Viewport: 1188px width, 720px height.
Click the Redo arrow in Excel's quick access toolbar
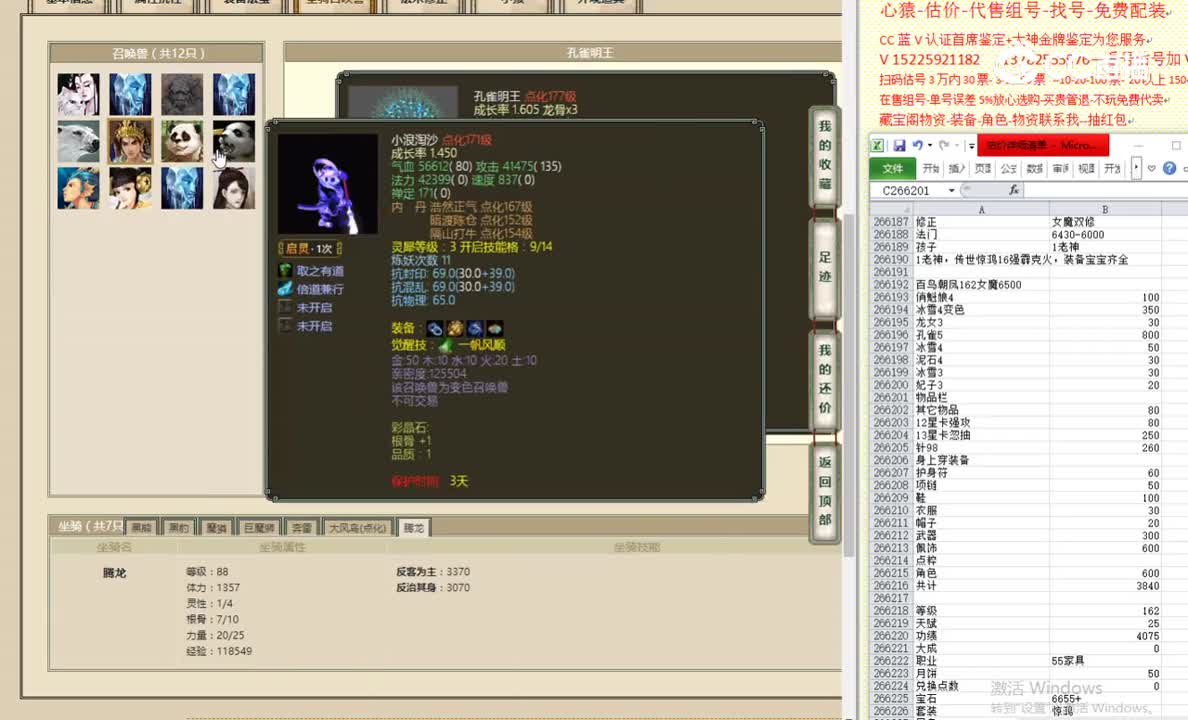point(944,145)
